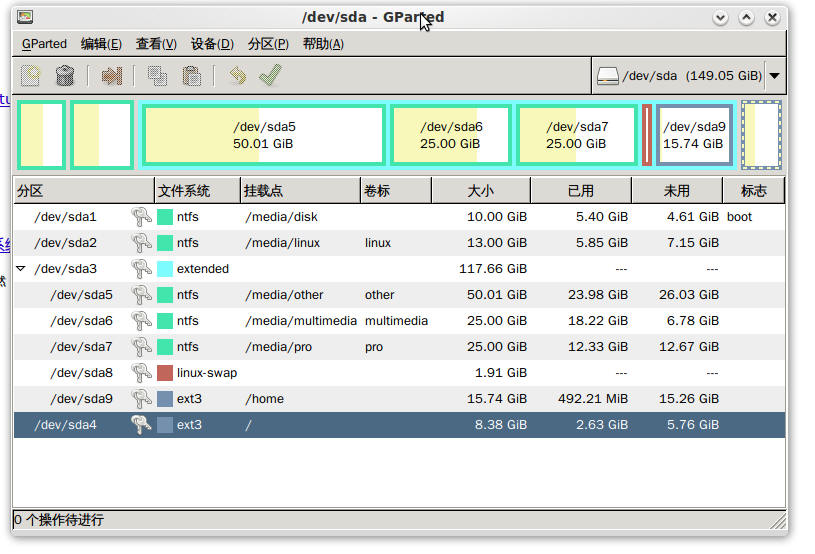Click the key icon on /dev/sda6 row
815x554 pixels.
point(141,321)
